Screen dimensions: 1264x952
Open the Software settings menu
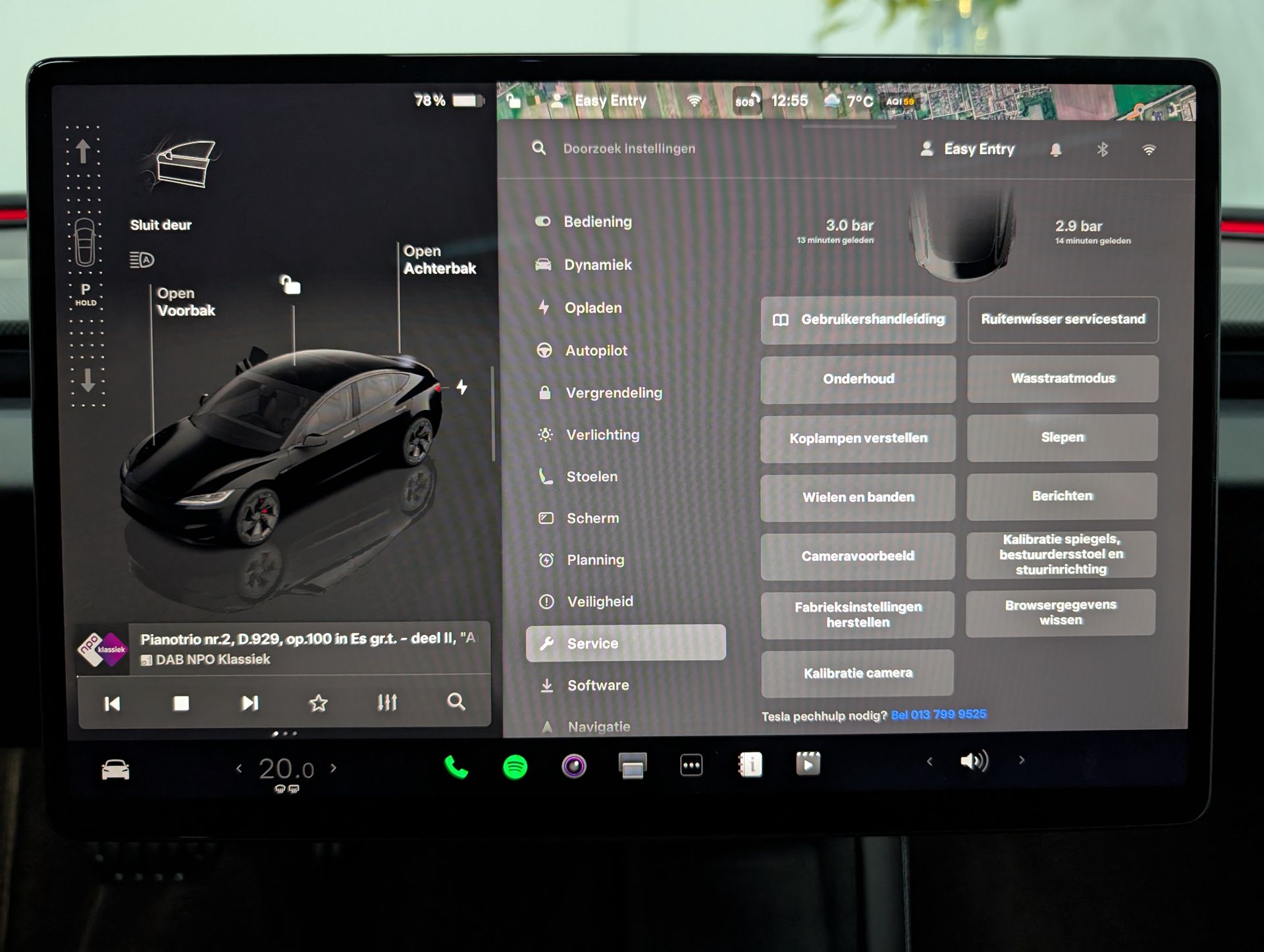[598, 685]
